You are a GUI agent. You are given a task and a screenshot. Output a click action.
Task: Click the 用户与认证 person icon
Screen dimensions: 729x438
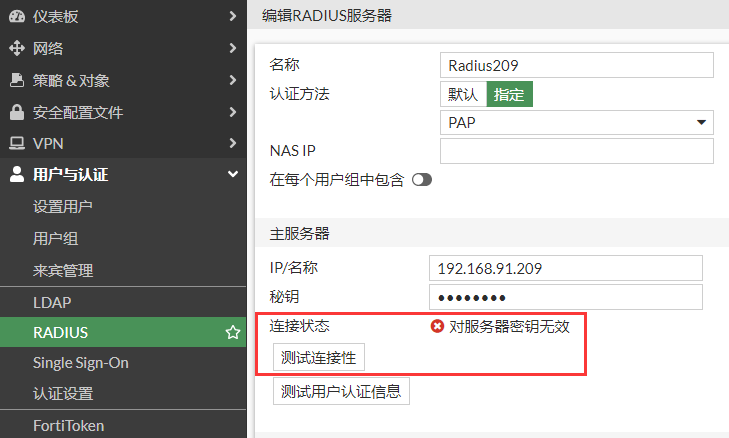(x=17, y=175)
